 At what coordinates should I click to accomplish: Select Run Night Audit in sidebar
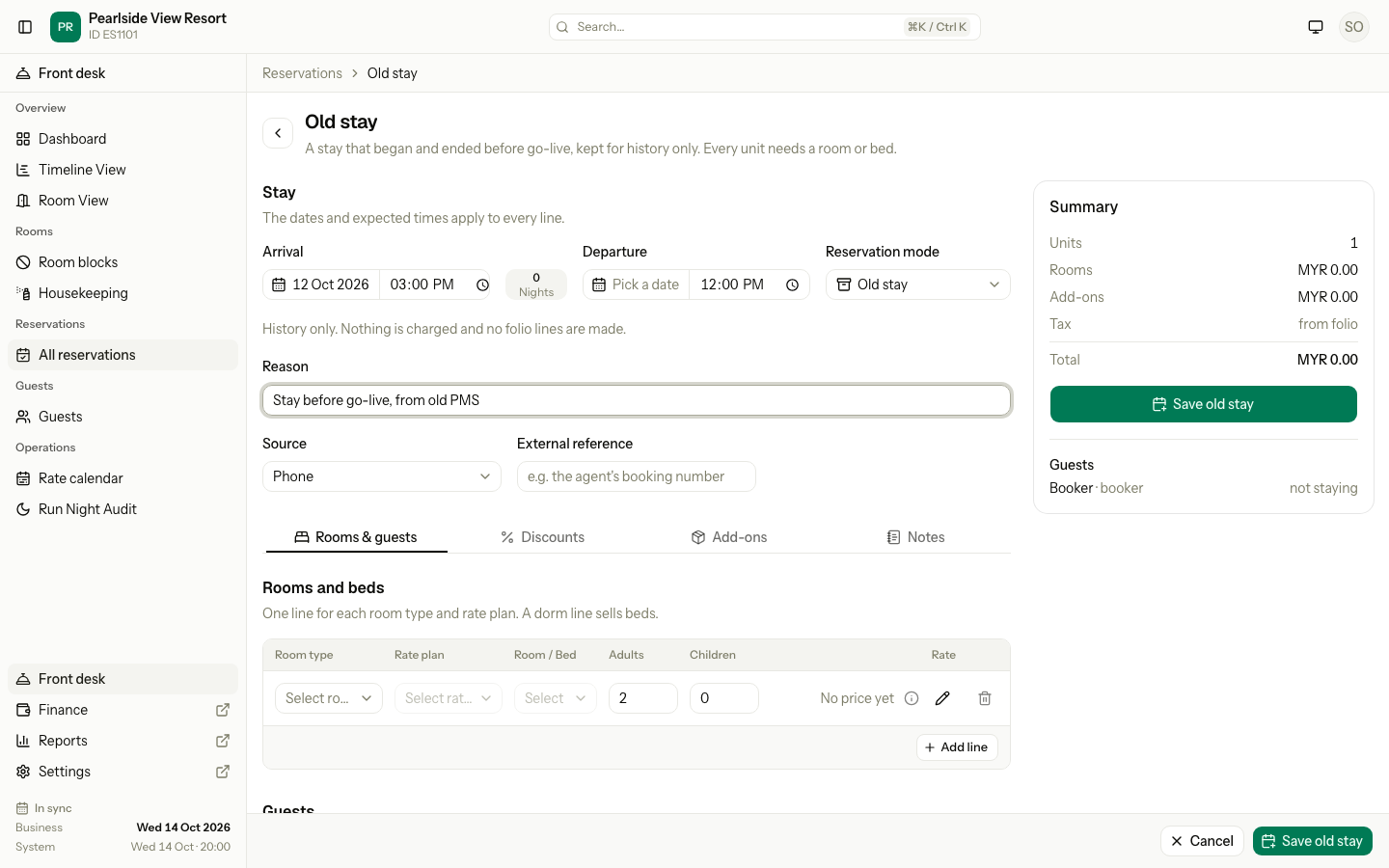(123, 509)
